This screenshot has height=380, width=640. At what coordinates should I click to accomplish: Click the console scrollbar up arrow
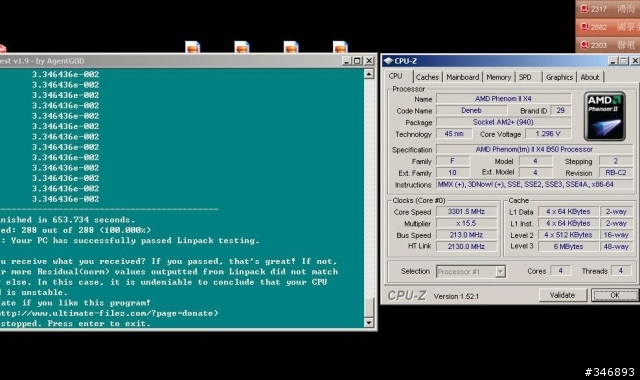click(369, 74)
